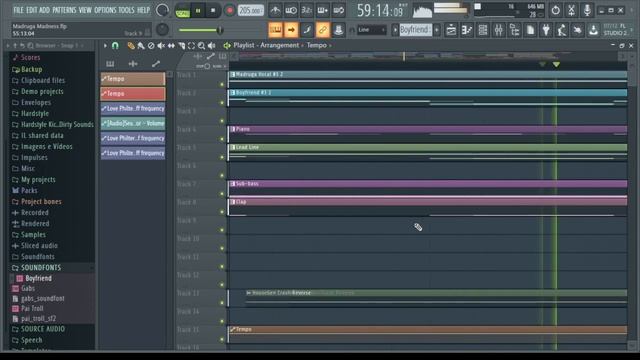Open the Playlist view from toolbar
Viewport: 640px width, 360px height.
pos(451,30)
